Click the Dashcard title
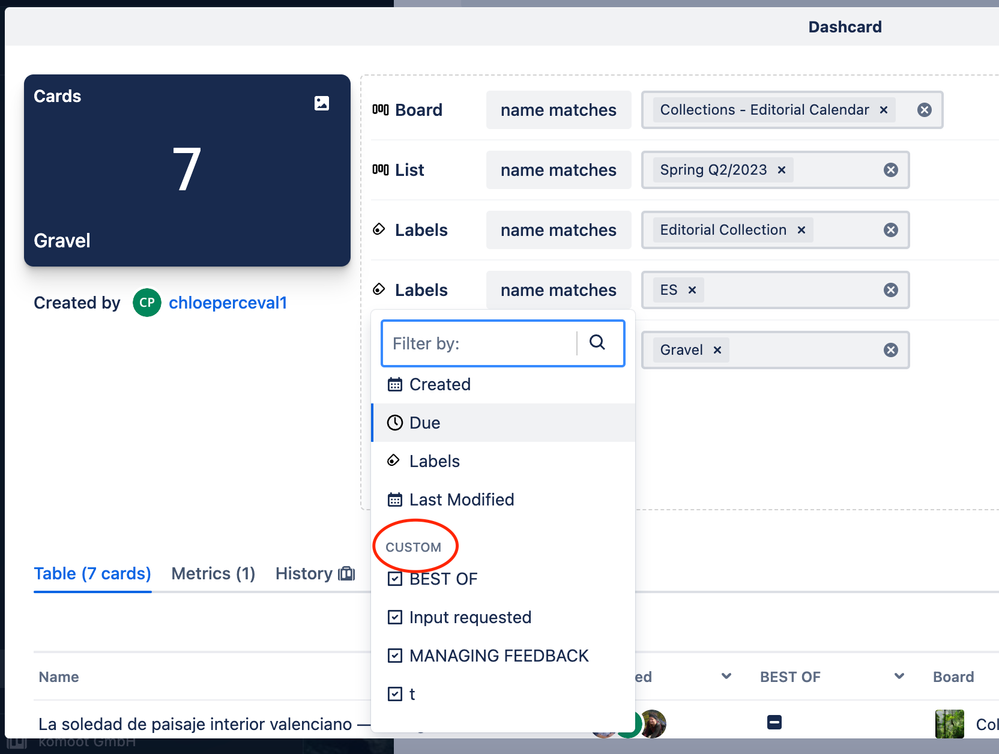The width and height of the screenshot is (999, 754). click(845, 27)
